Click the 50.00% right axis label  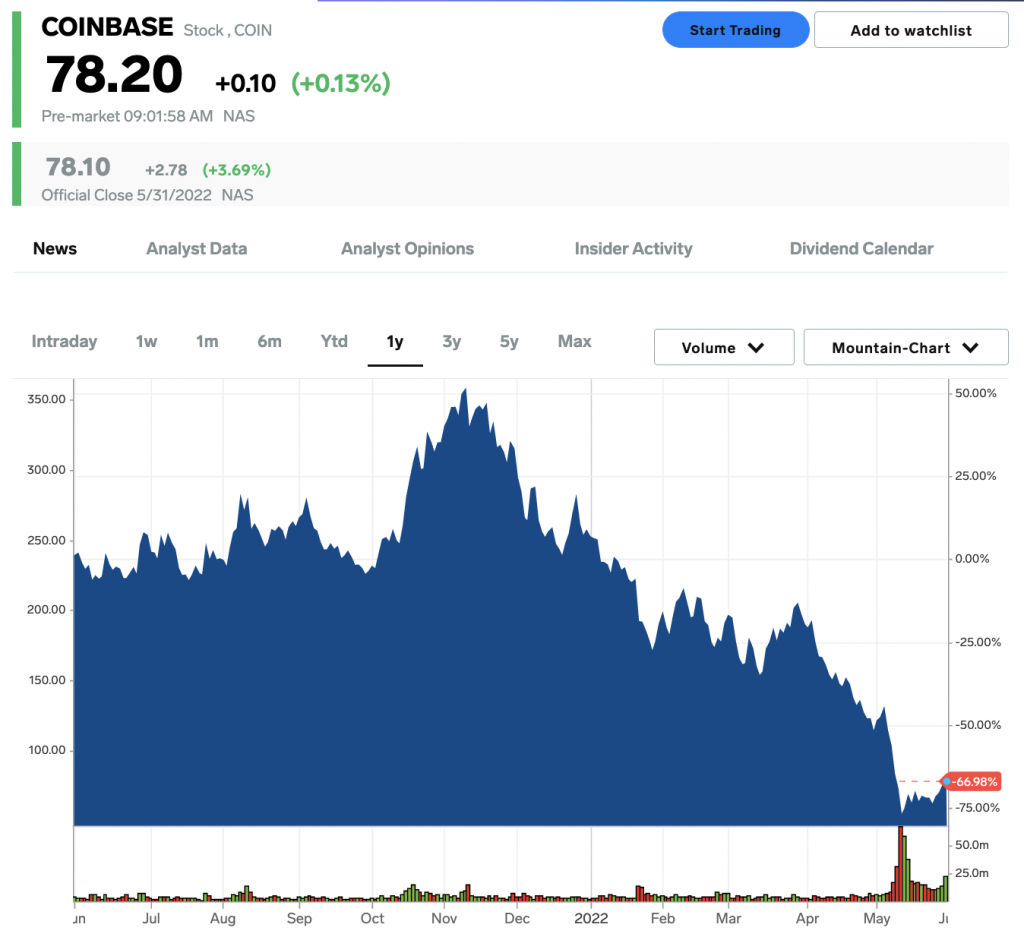click(x=976, y=393)
